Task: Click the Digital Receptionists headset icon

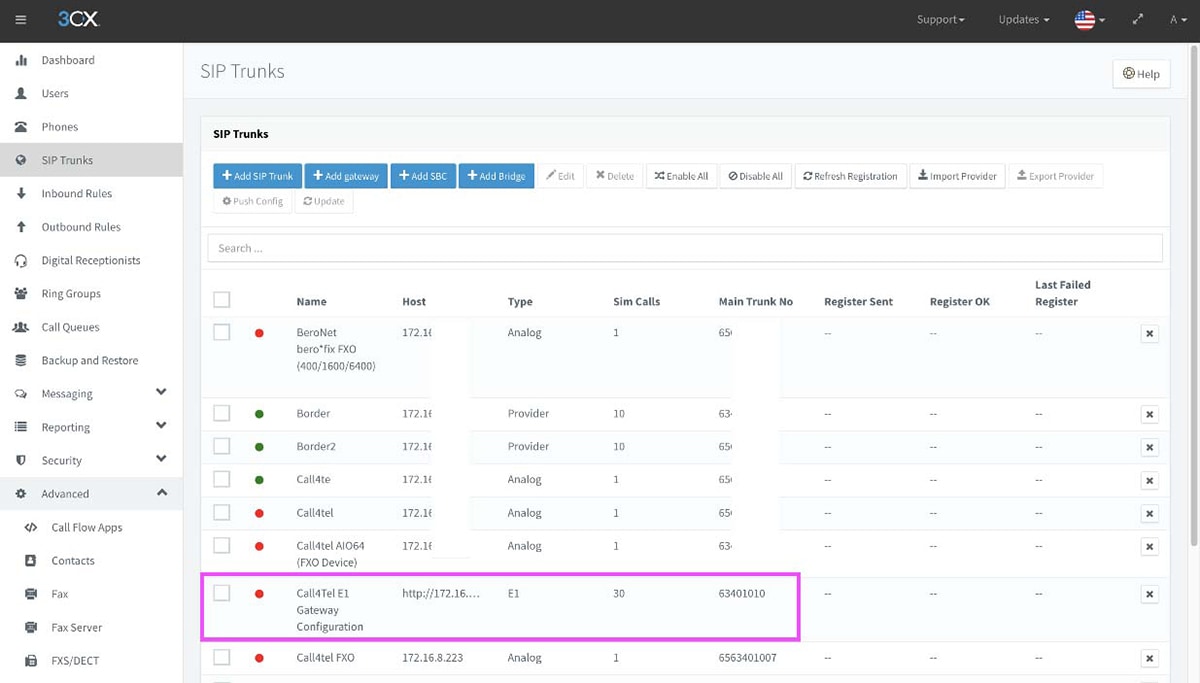Action: click(21, 260)
